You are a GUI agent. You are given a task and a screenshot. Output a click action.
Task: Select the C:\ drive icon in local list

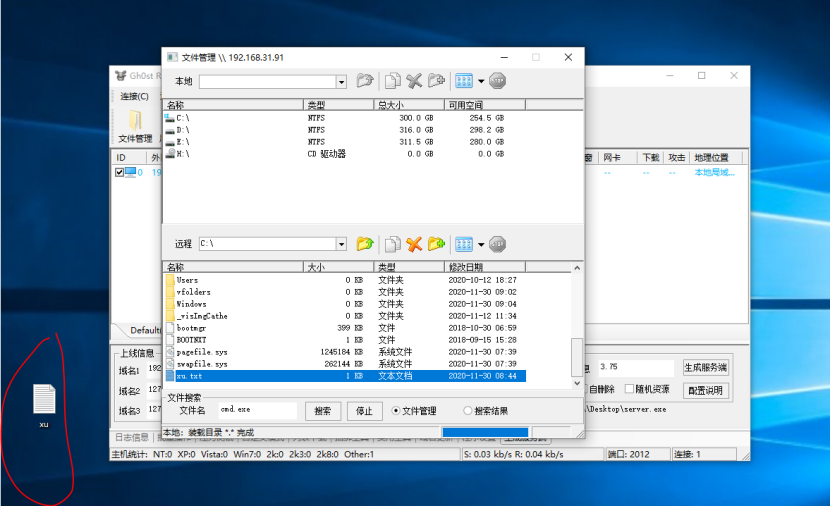169,117
